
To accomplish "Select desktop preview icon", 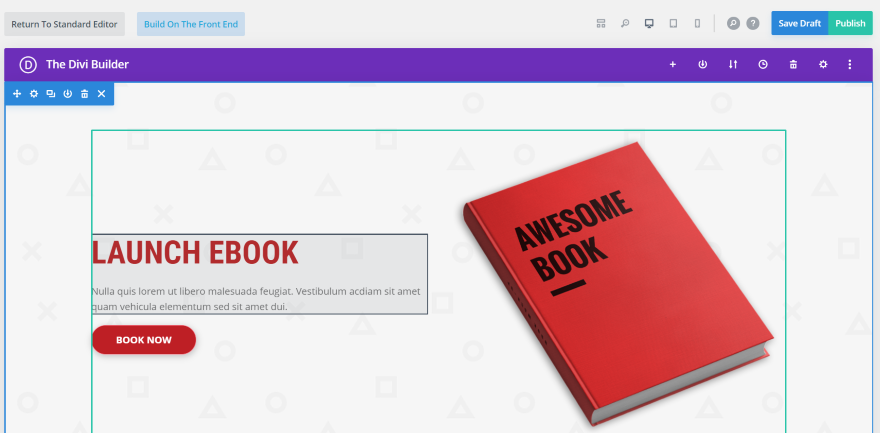I will pos(649,24).
